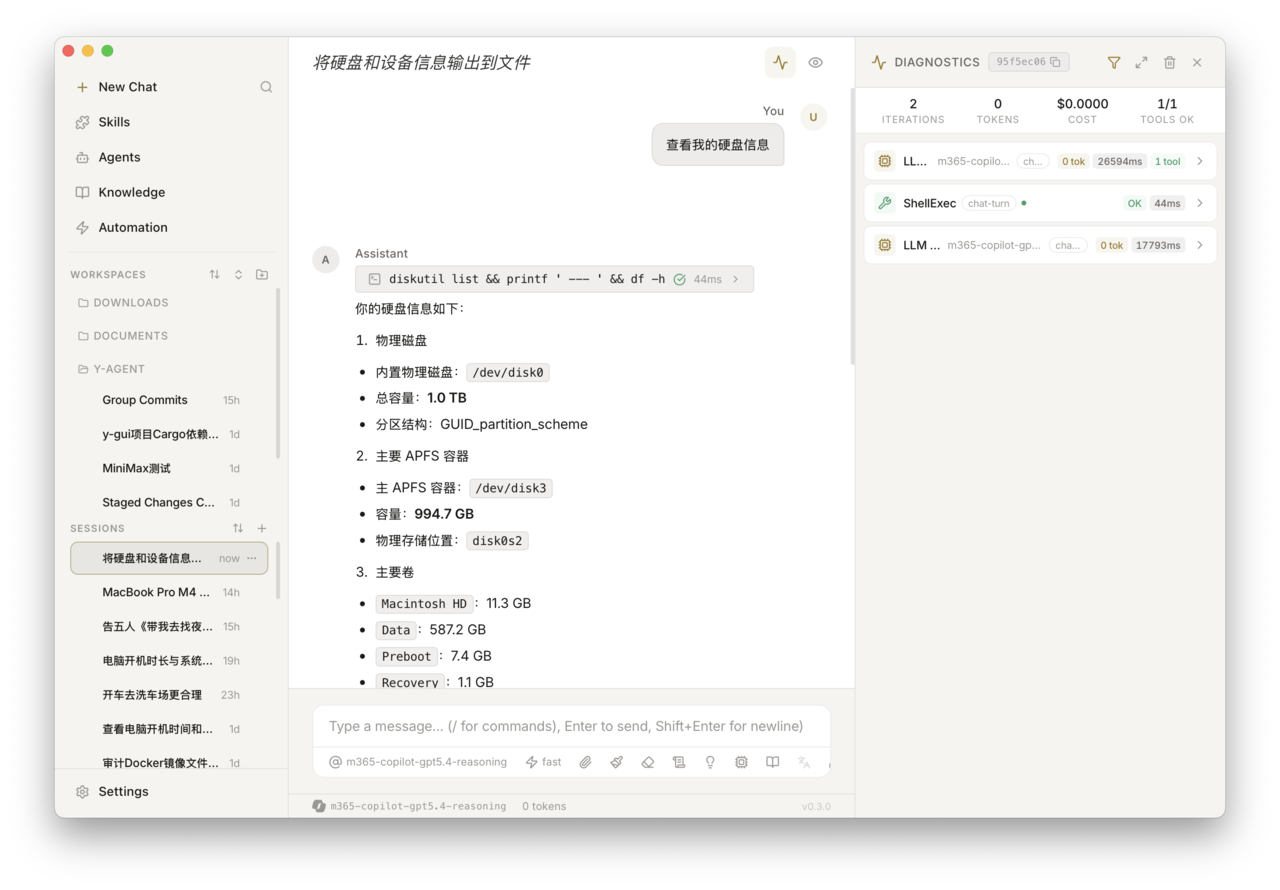
Task: Open the 审计Docker镜像文件 session
Action: point(170,762)
